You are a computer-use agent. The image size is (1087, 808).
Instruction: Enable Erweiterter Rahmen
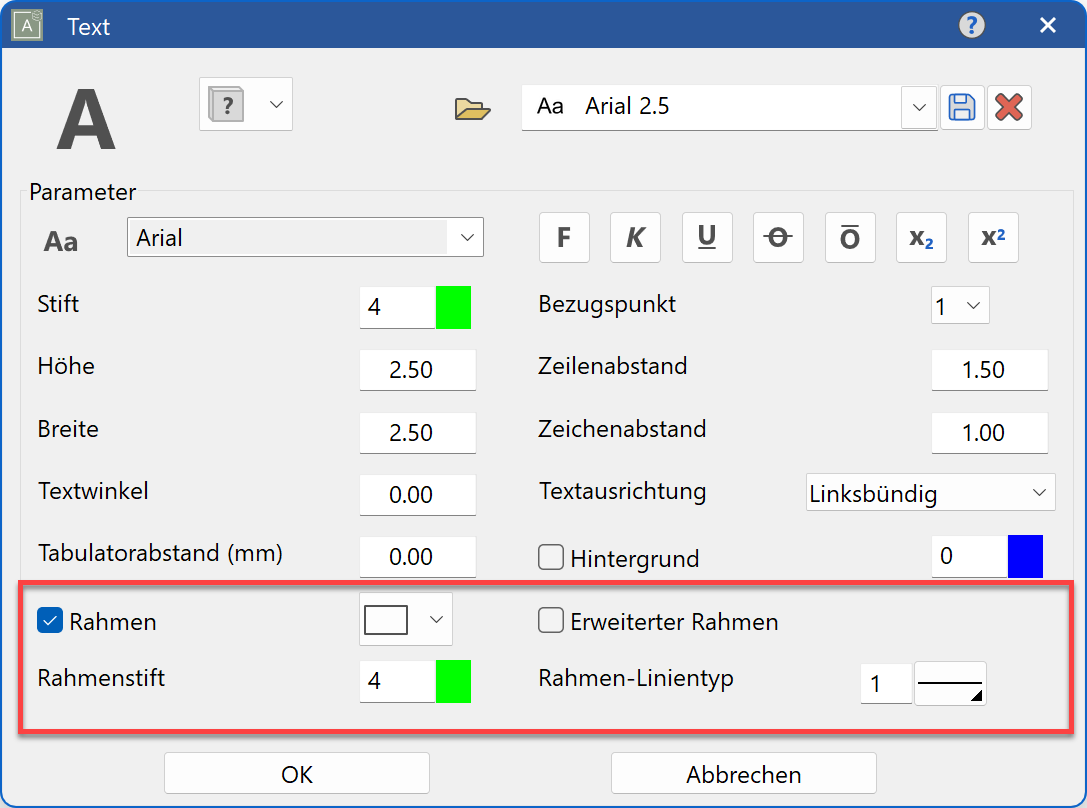coord(551,620)
